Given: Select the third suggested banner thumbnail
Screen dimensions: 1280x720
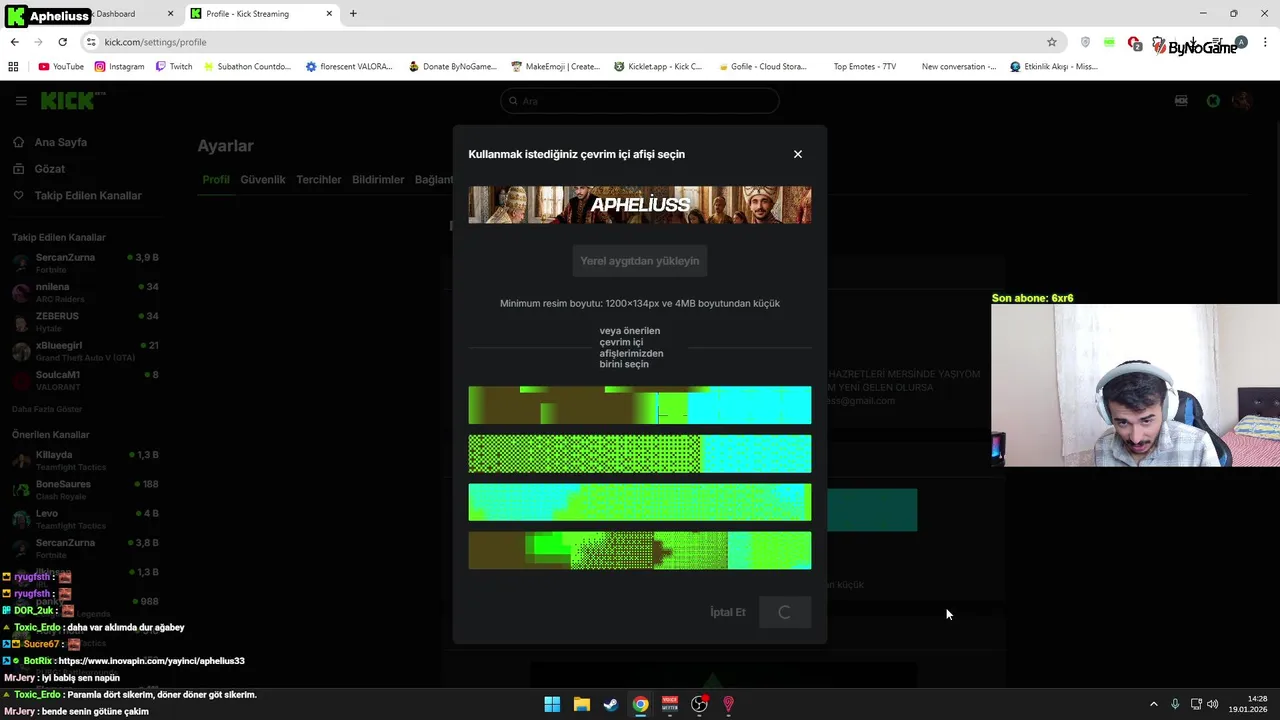Looking at the screenshot, I should 640,502.
